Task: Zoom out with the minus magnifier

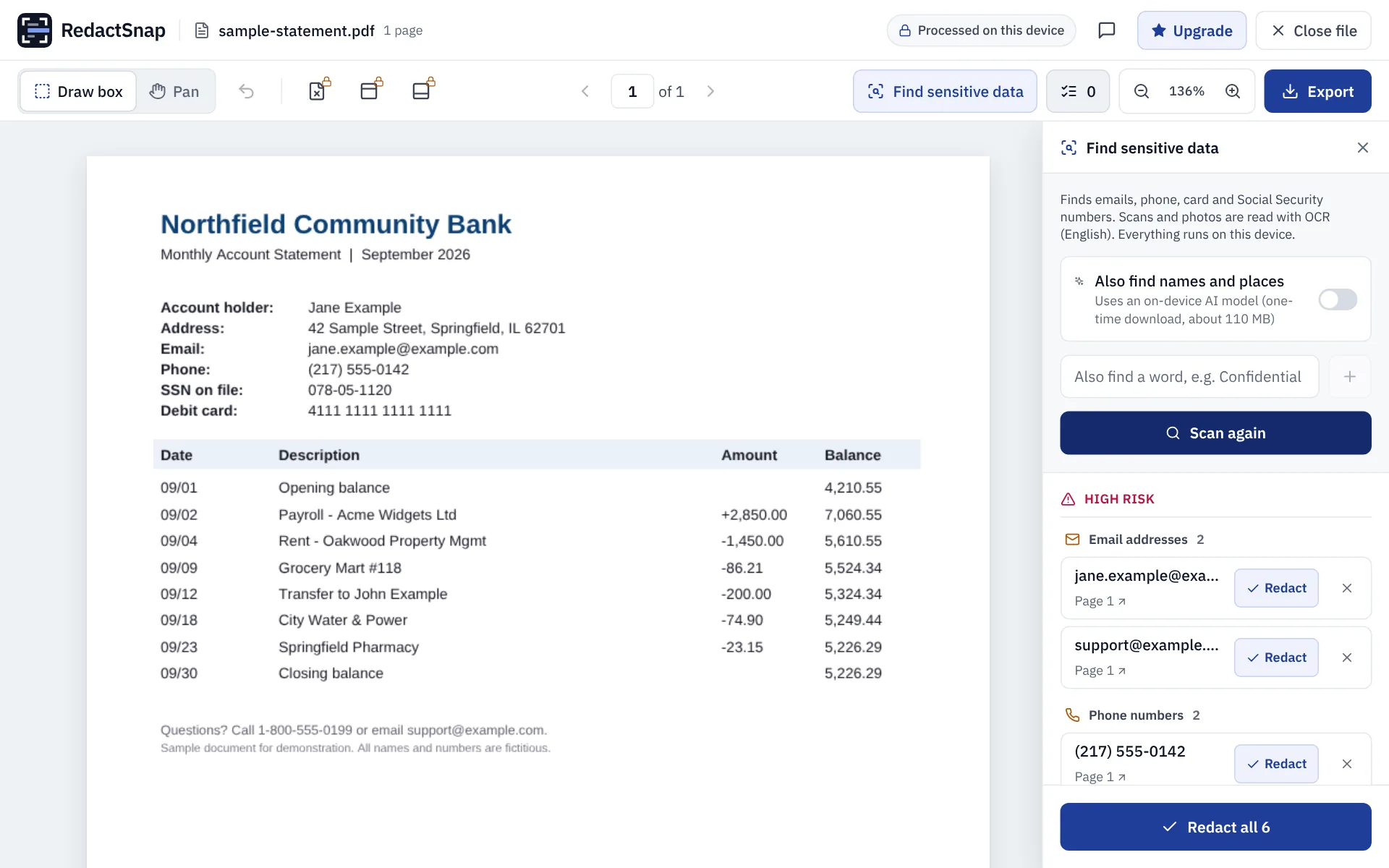Action: tap(1142, 91)
